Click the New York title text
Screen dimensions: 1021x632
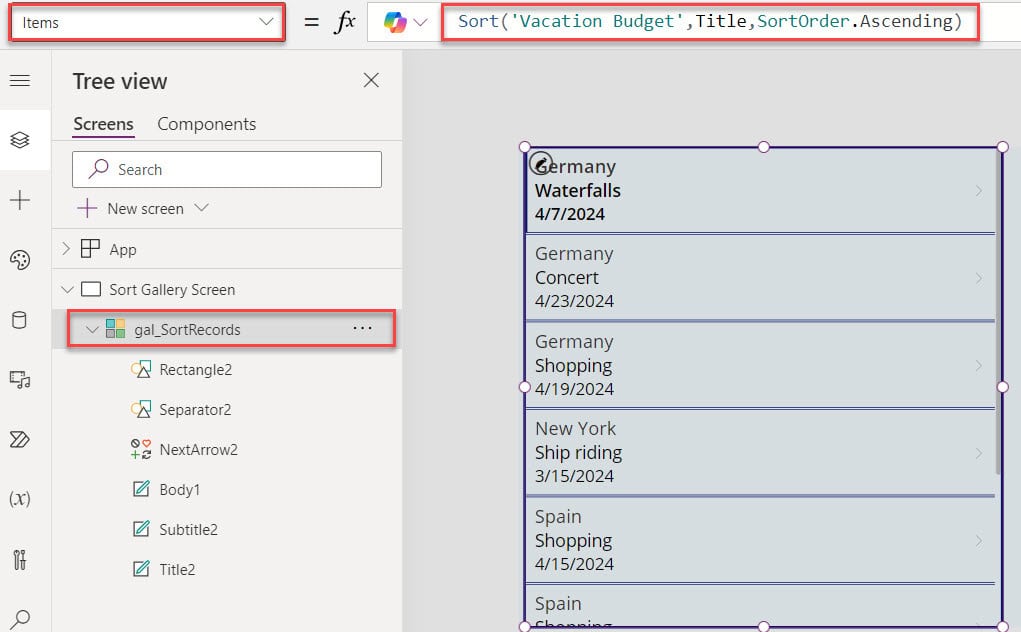pyautogui.click(x=575, y=428)
